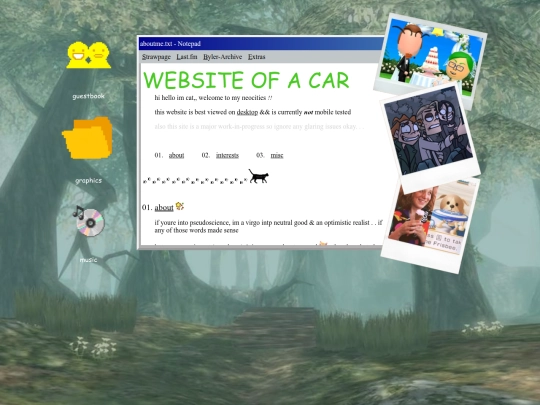Click the about heading link
The width and height of the screenshot is (540, 405).
pyautogui.click(x=164, y=207)
